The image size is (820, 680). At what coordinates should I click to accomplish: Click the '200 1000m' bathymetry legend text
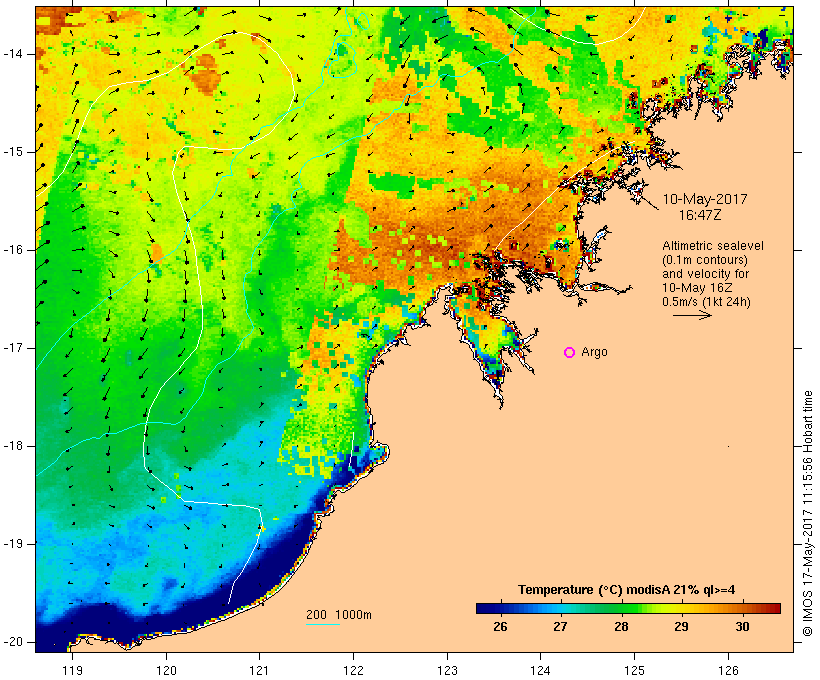tap(339, 615)
